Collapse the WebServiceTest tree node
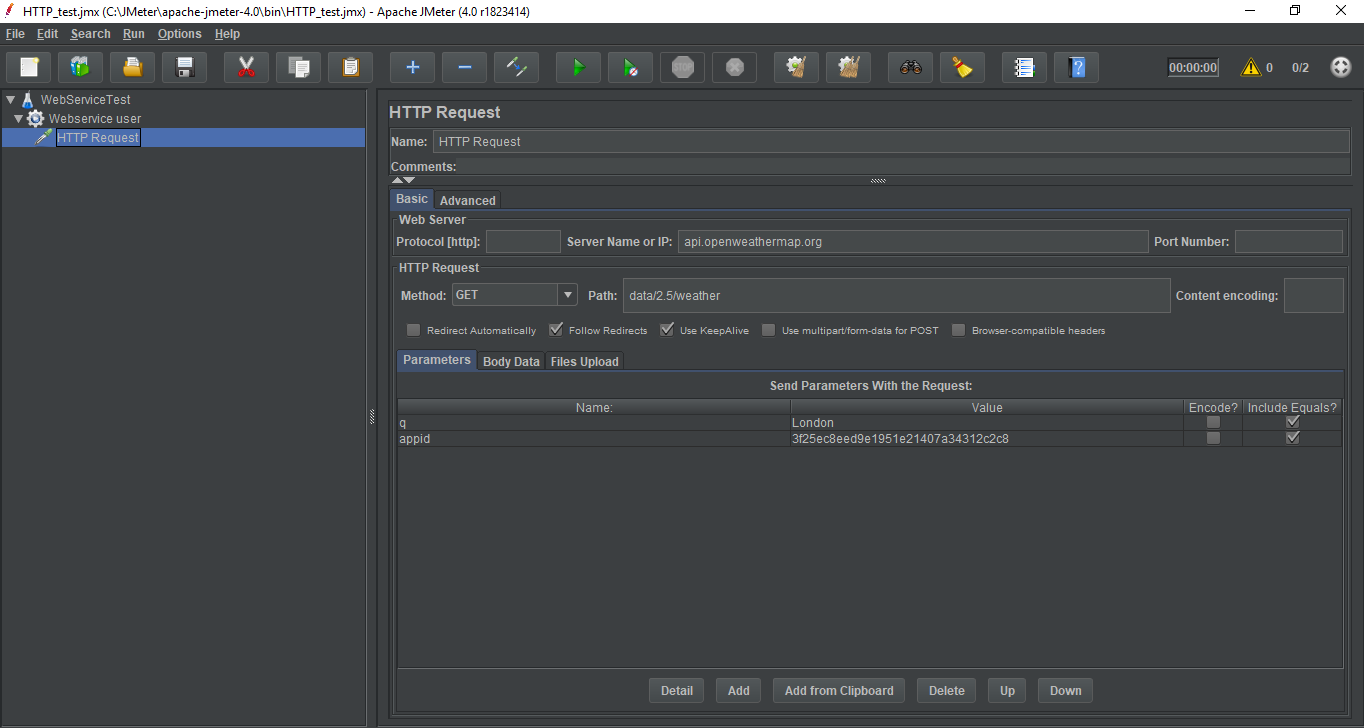Image resolution: width=1364 pixels, height=728 pixels. tap(10, 100)
